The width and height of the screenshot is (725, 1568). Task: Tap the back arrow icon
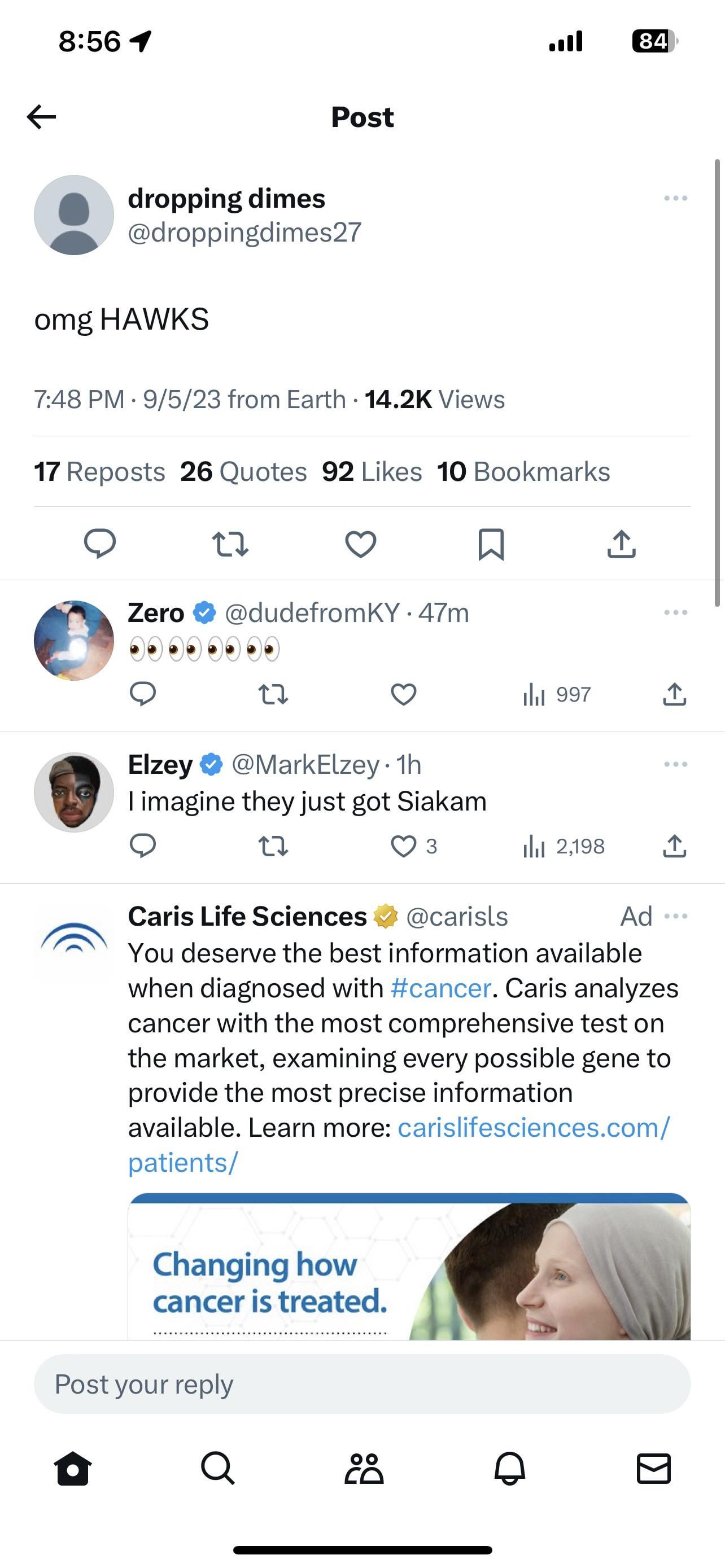tap(41, 117)
